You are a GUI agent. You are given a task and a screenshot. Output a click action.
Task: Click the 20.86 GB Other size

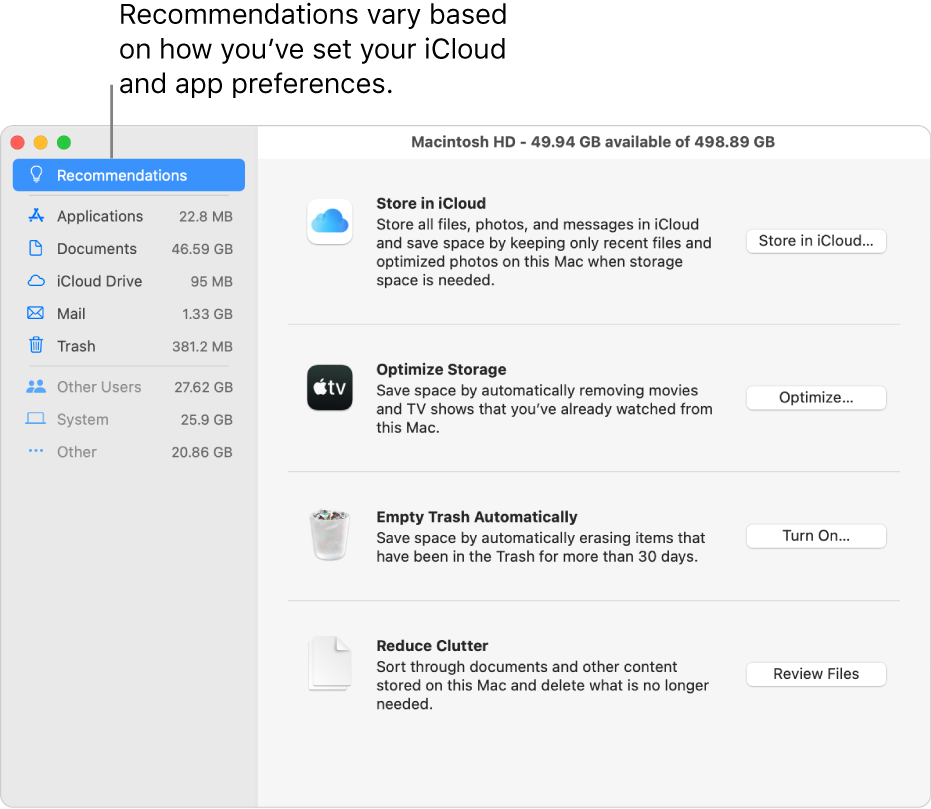pyautogui.click(x=202, y=452)
